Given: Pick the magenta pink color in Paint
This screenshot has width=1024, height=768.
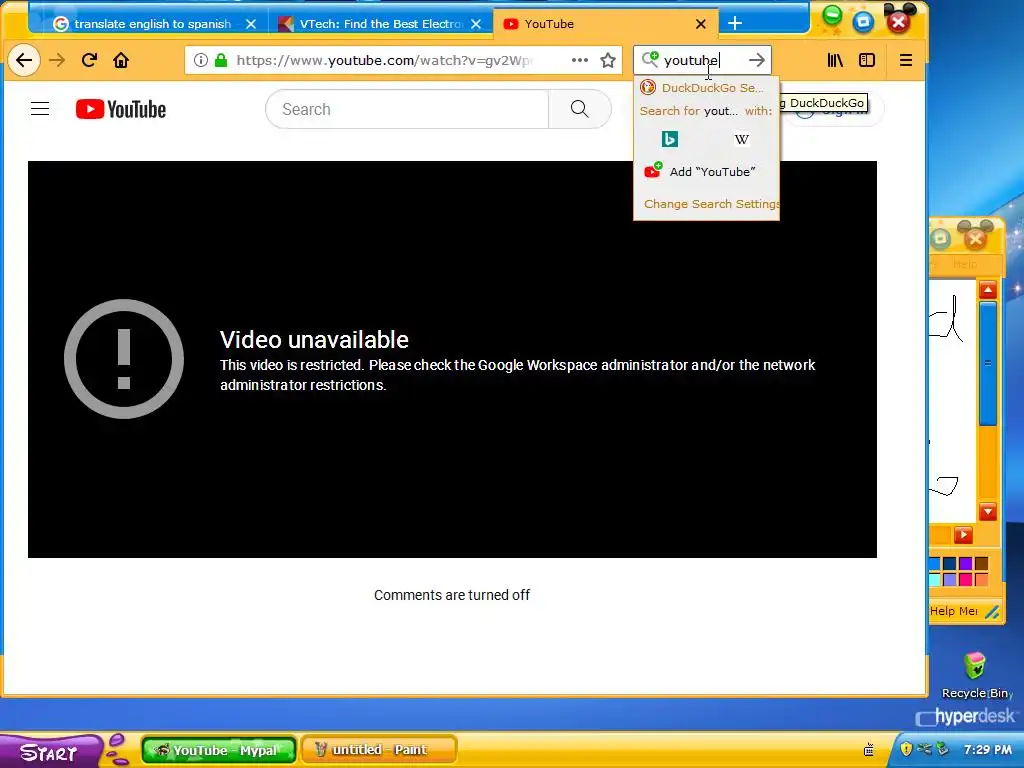Looking at the screenshot, I should click(x=965, y=579).
